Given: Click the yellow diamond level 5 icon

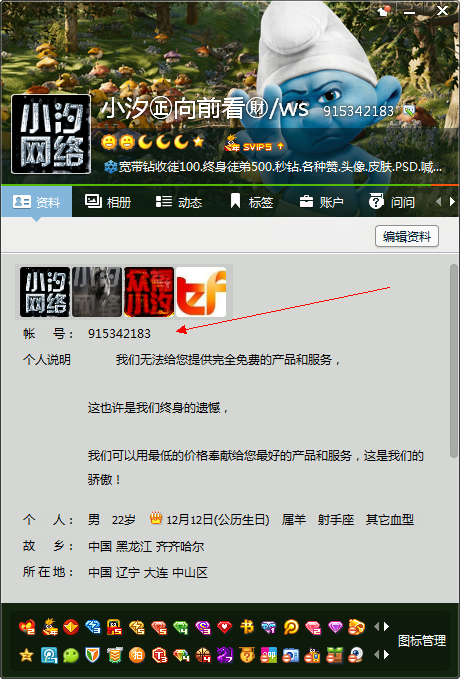Looking at the screenshot, I should point(136,627).
